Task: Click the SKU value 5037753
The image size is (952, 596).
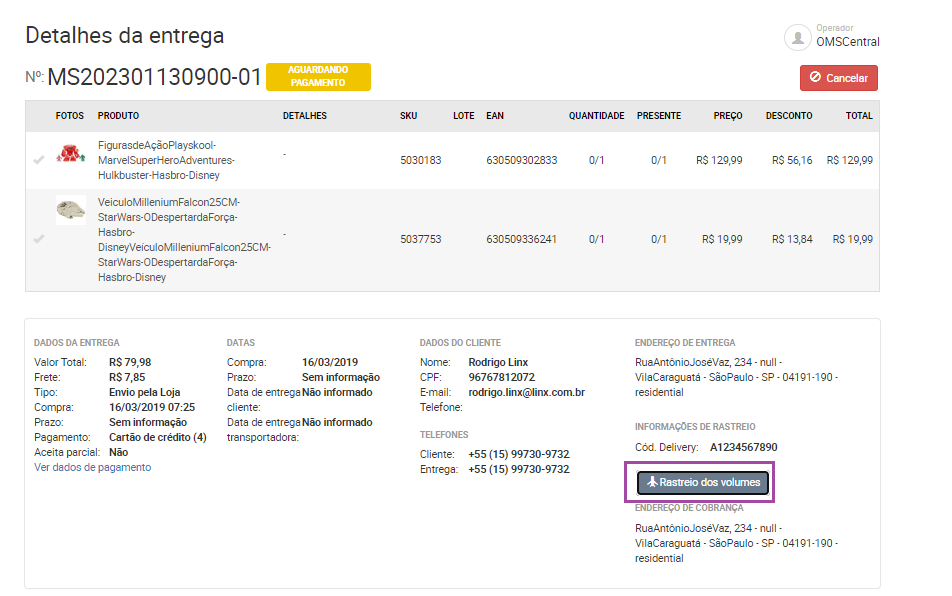Action: (x=420, y=239)
